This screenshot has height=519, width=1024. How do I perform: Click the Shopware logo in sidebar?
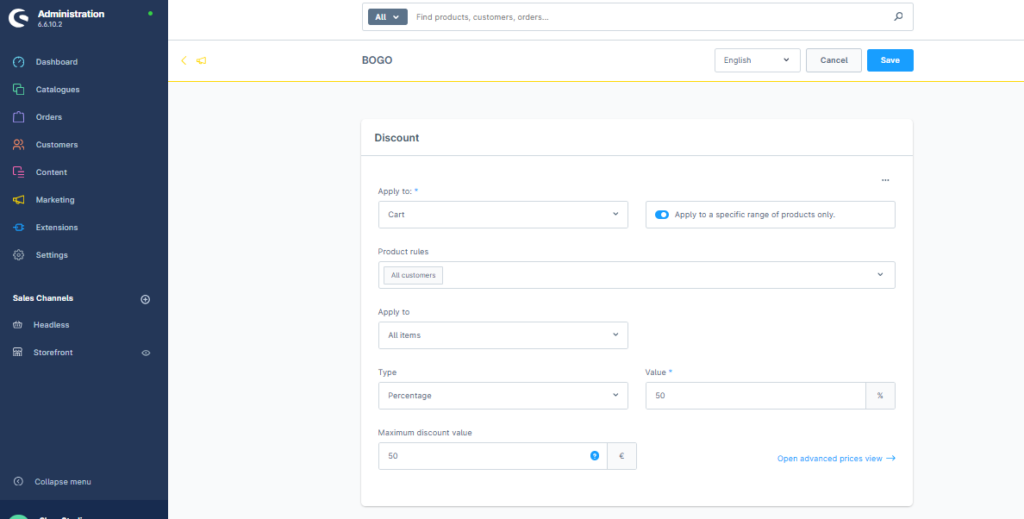coord(18,18)
